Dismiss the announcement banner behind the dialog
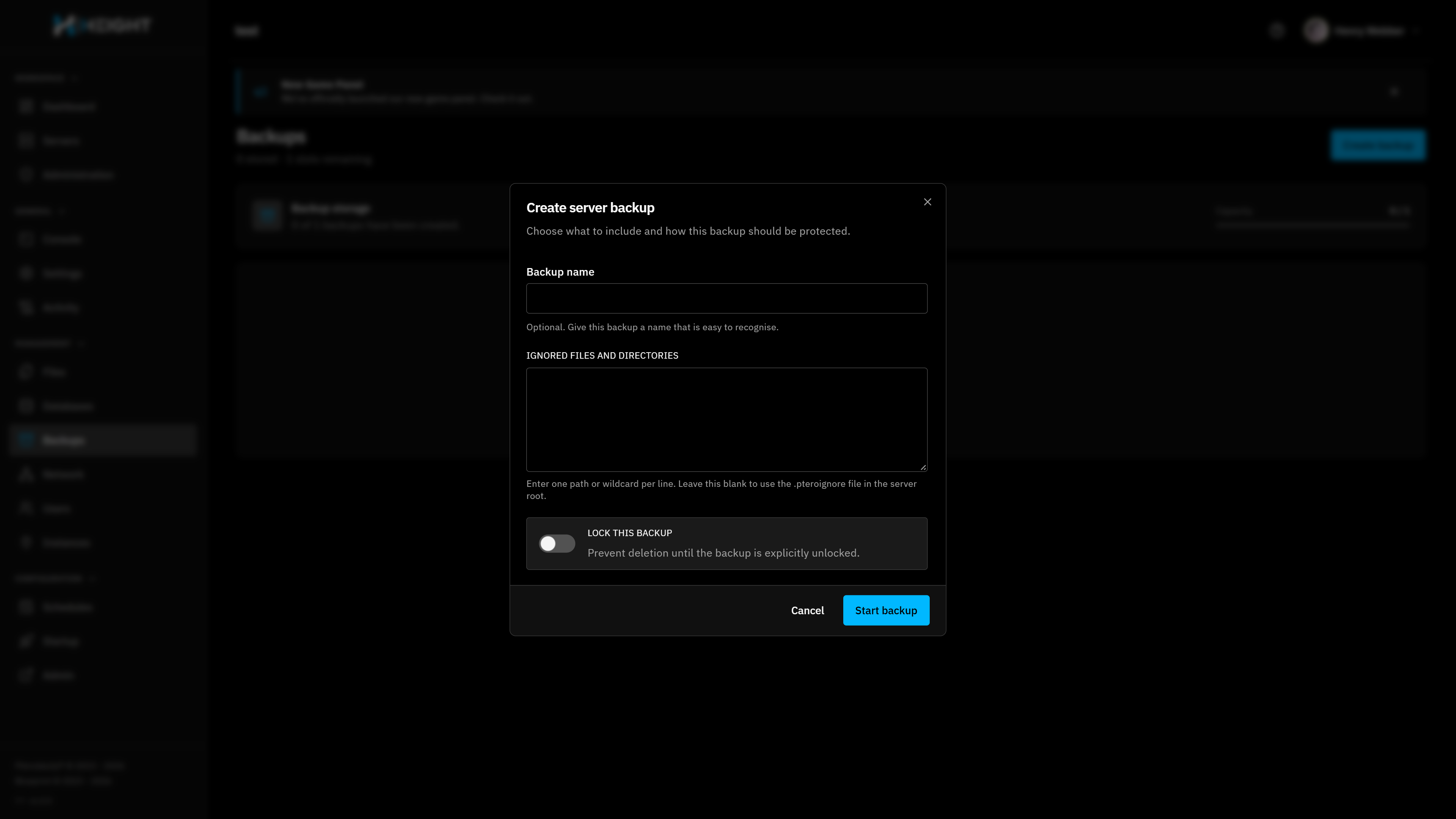The image size is (1456, 819). (1394, 91)
